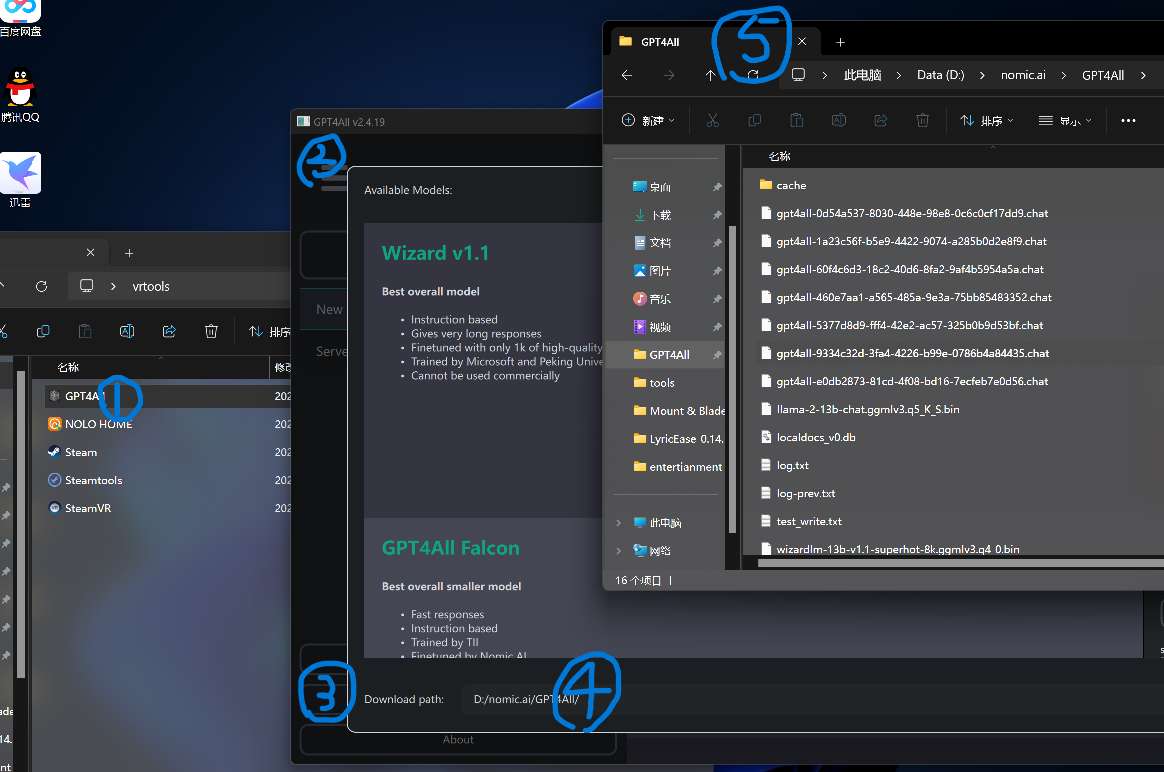Refresh the vrtools explorer window
The height and width of the screenshot is (772, 1164).
click(42, 286)
